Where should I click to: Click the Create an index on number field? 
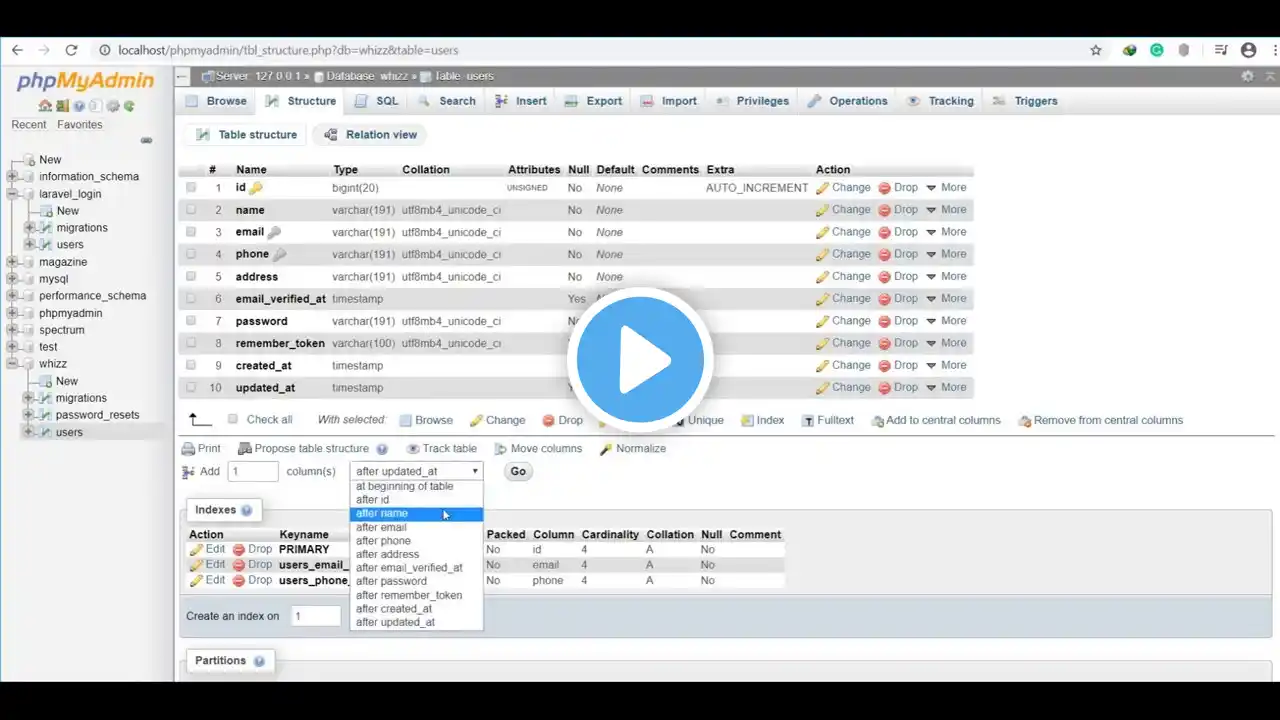tap(316, 616)
